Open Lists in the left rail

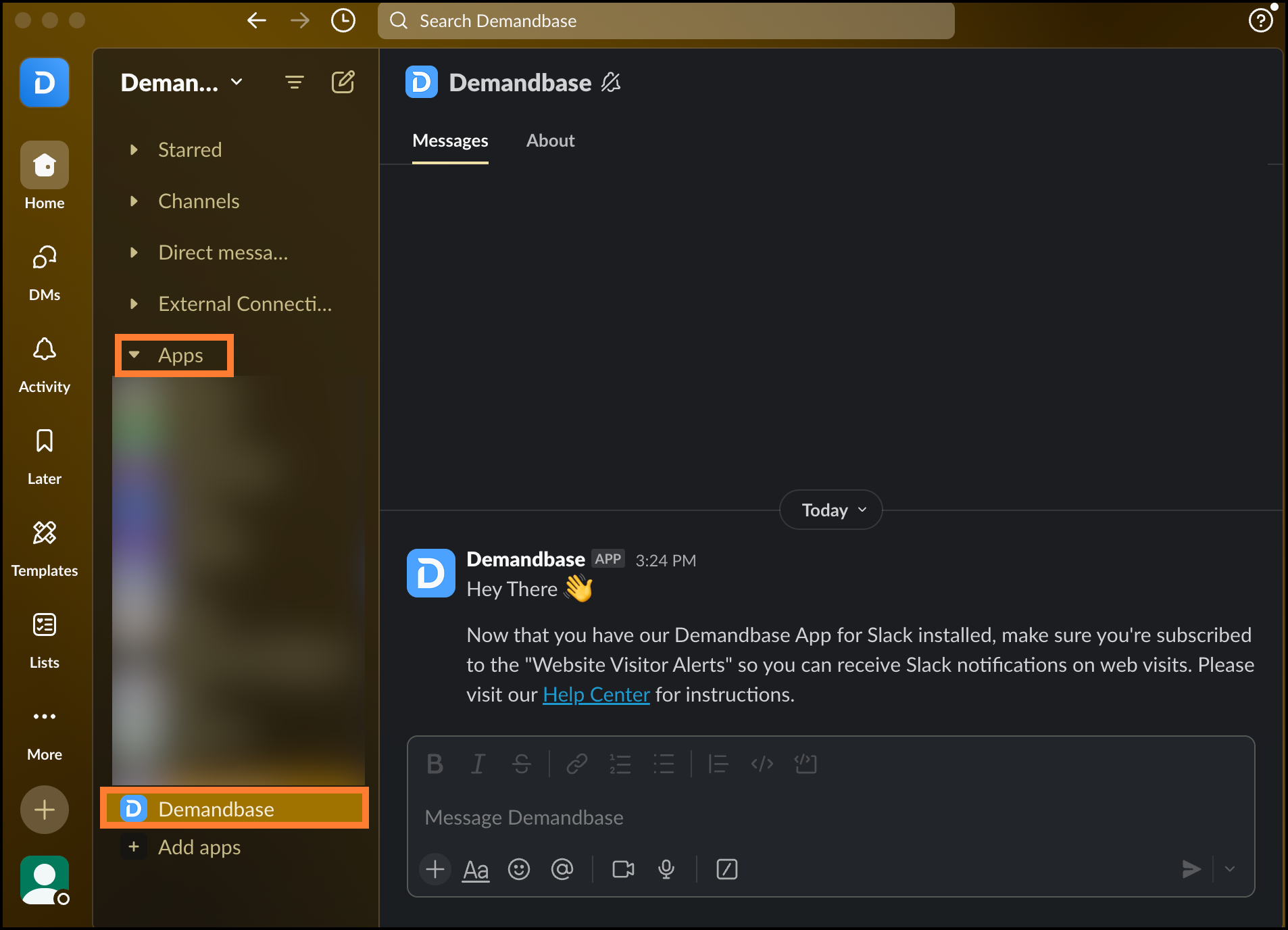click(45, 641)
